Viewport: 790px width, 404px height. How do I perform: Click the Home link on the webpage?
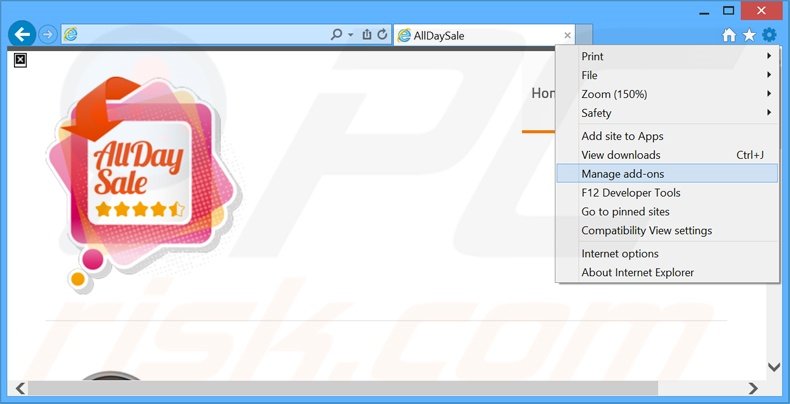543,94
